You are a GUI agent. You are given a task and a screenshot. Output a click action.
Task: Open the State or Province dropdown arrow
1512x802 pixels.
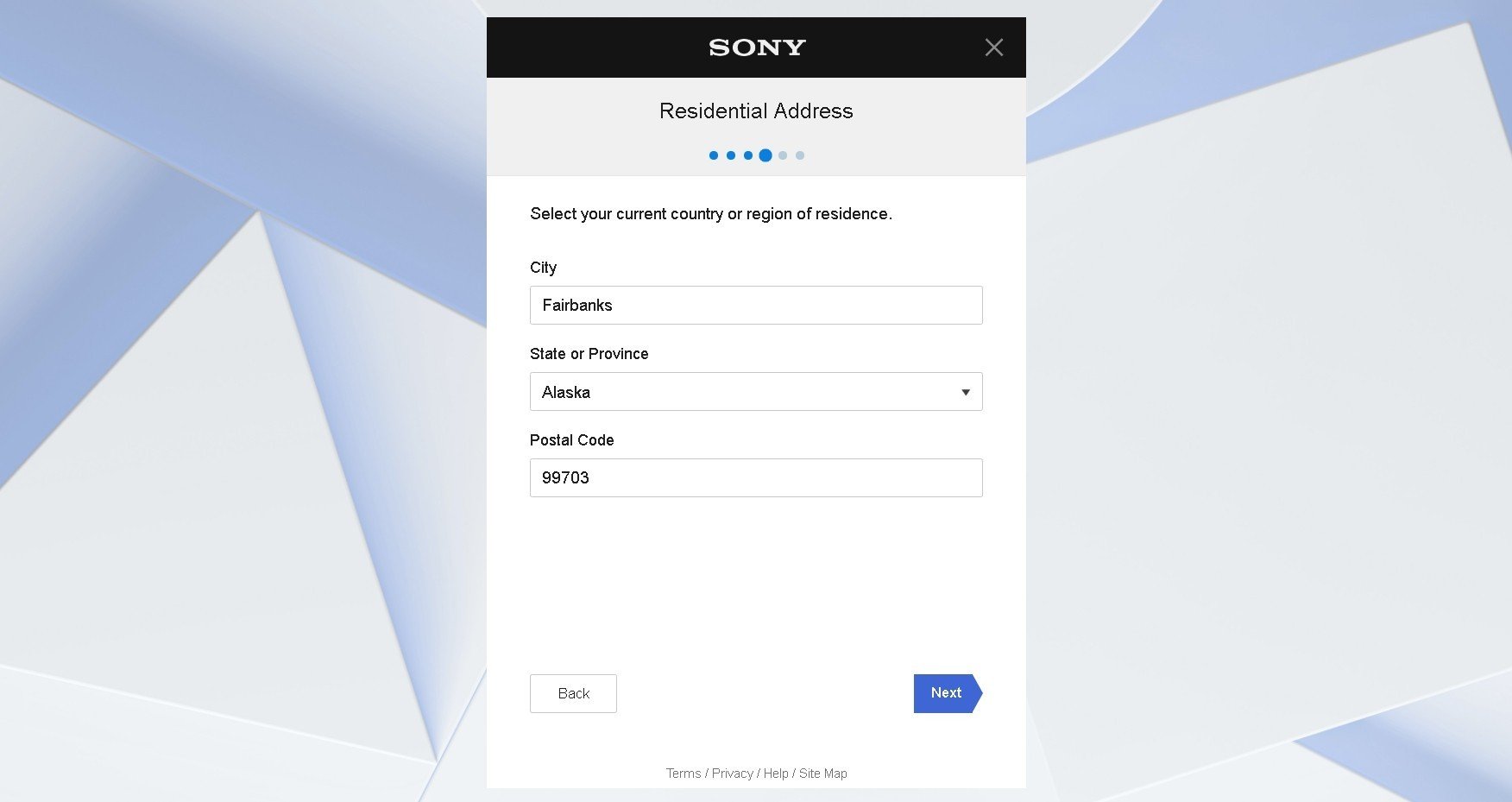point(966,392)
